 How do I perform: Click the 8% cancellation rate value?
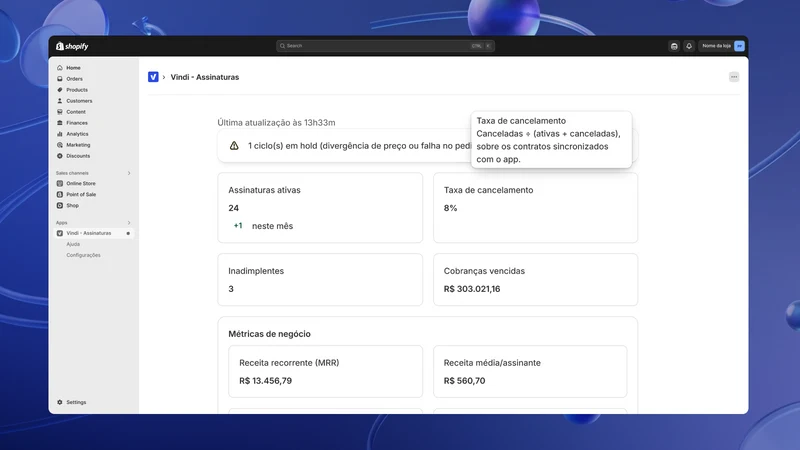coord(451,208)
